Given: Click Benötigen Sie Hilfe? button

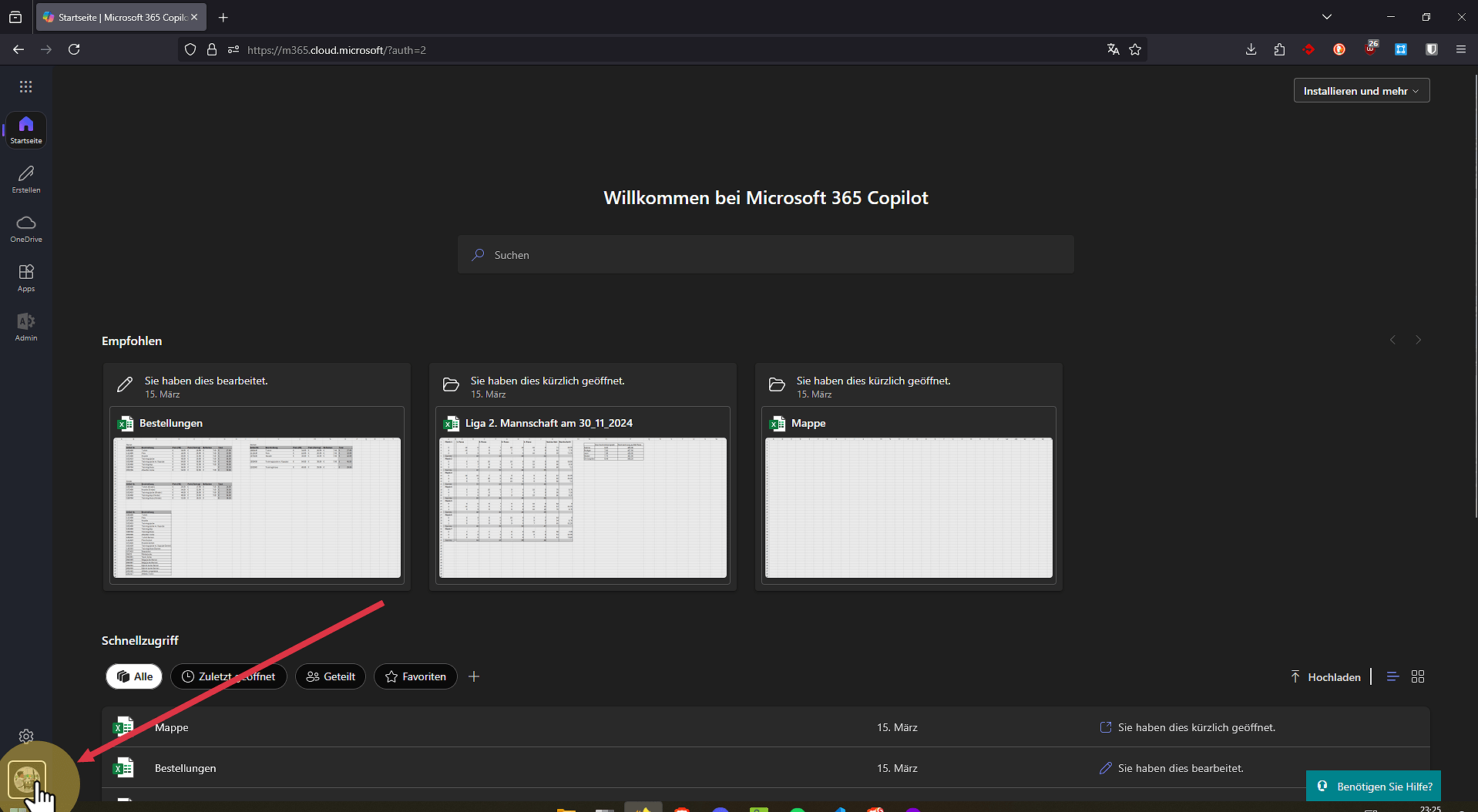Looking at the screenshot, I should tap(1374, 787).
